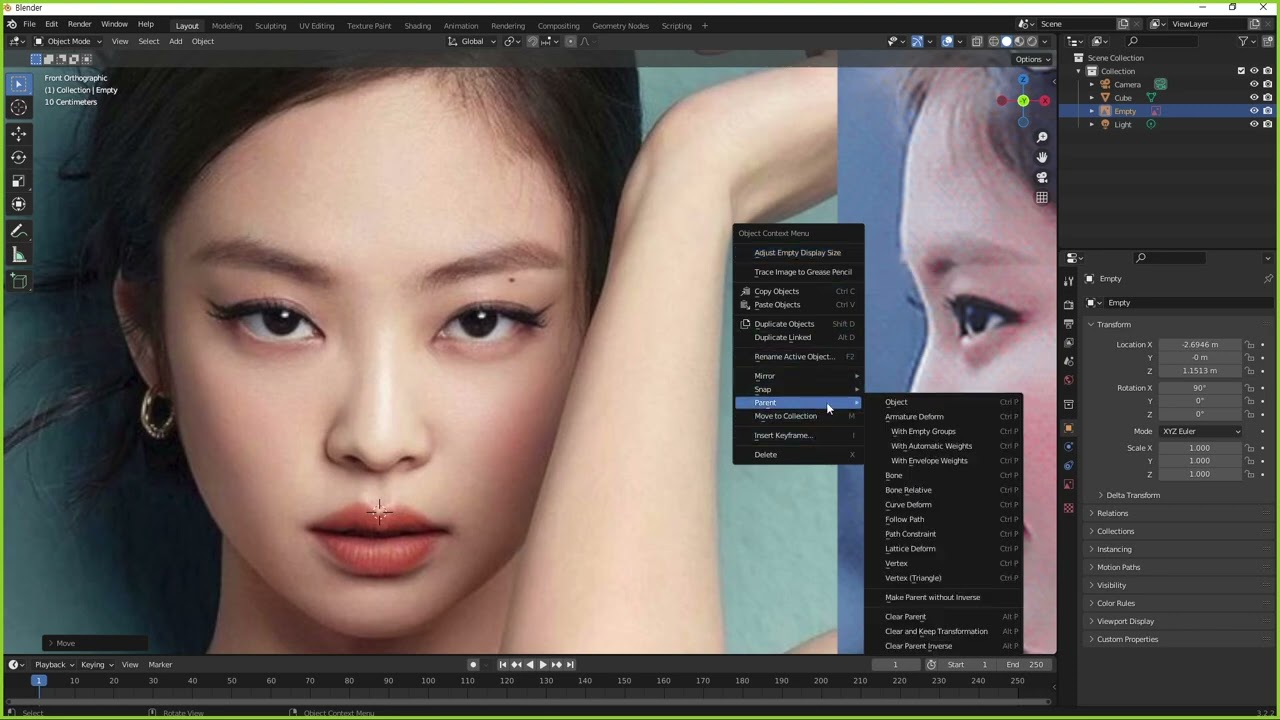Toggle the camera view icon in viewport

(1042, 177)
